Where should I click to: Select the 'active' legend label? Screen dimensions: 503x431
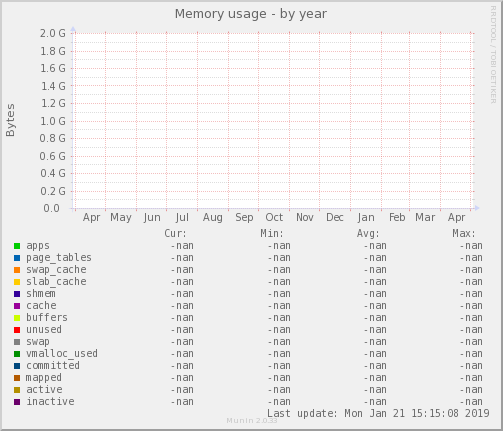[44, 390]
